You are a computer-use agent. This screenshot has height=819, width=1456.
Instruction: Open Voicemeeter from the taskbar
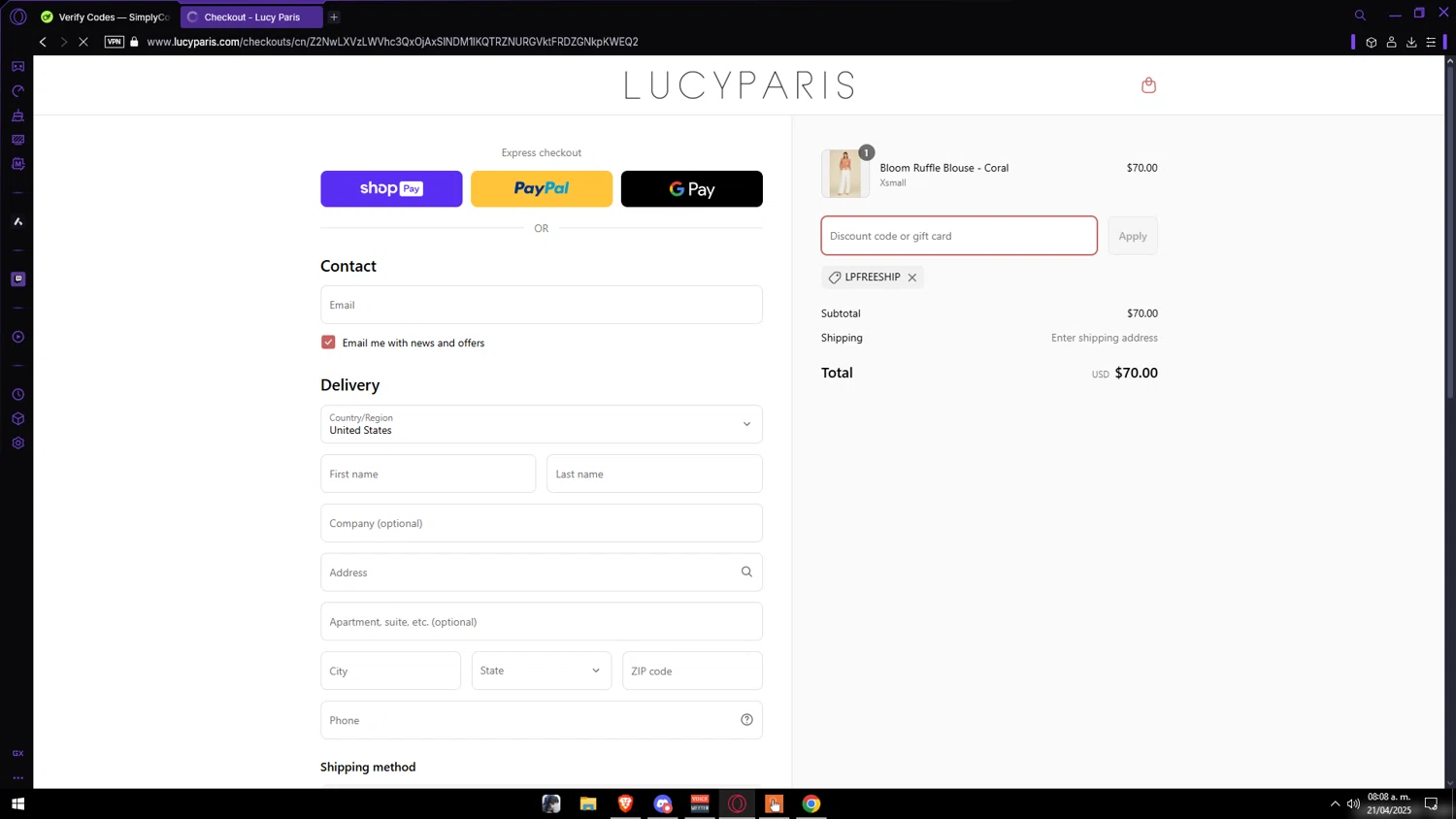point(700,803)
